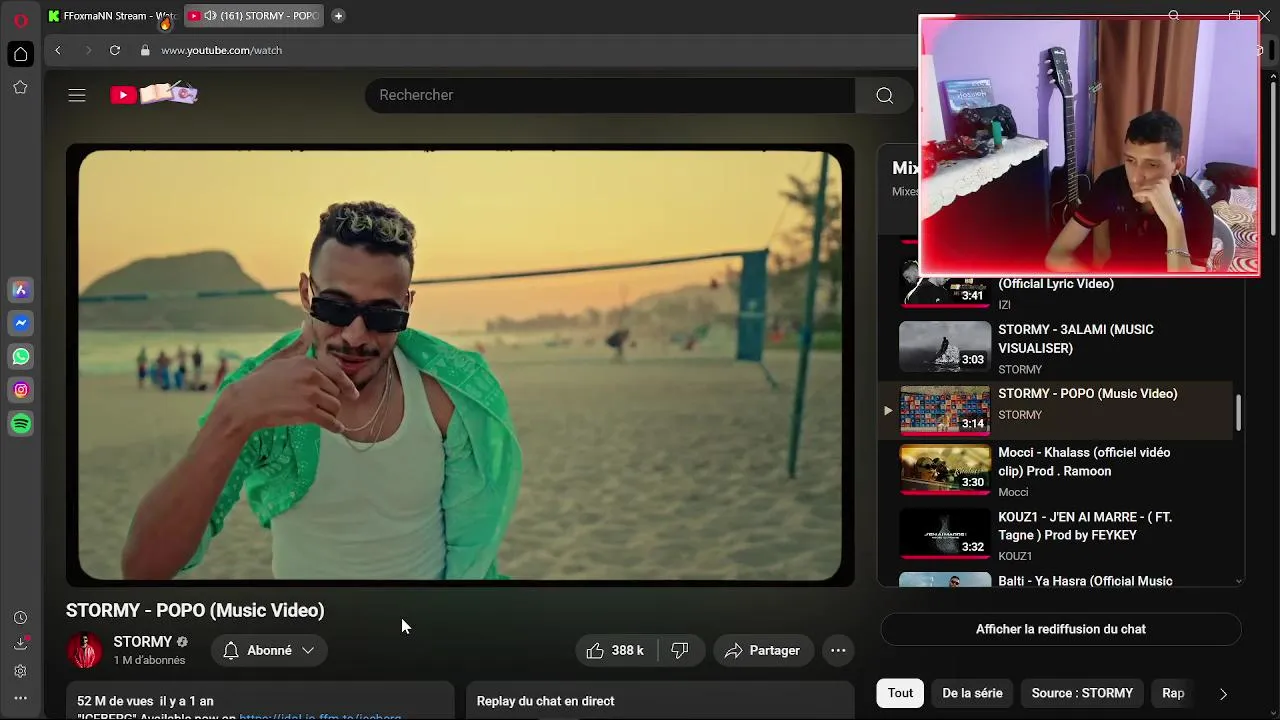
Task: Open the YouTube hamburger guide menu
Action: point(77,95)
